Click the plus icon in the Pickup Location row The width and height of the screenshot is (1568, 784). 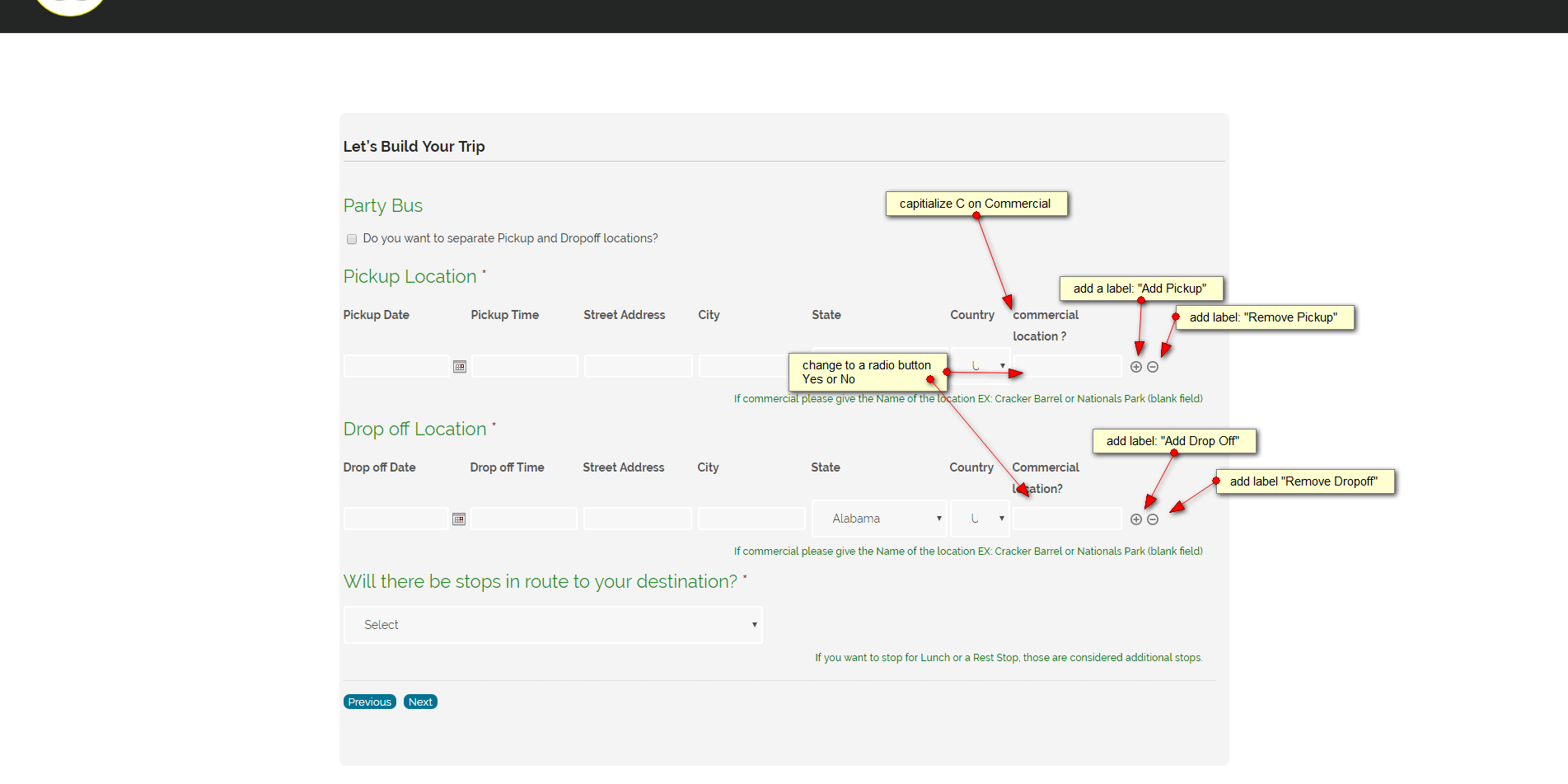tap(1136, 367)
